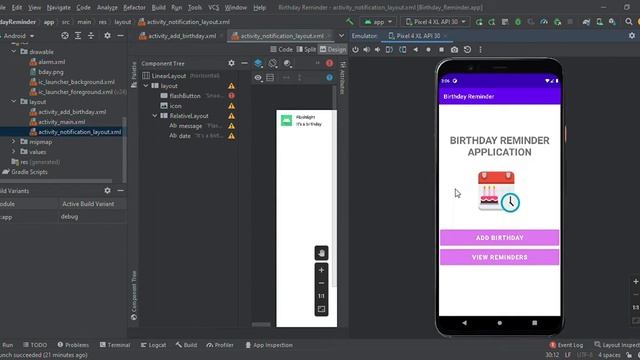Screen dimensions: 640x360
Task: Click the project panel horizontal scrollbar
Action: (56, 180)
